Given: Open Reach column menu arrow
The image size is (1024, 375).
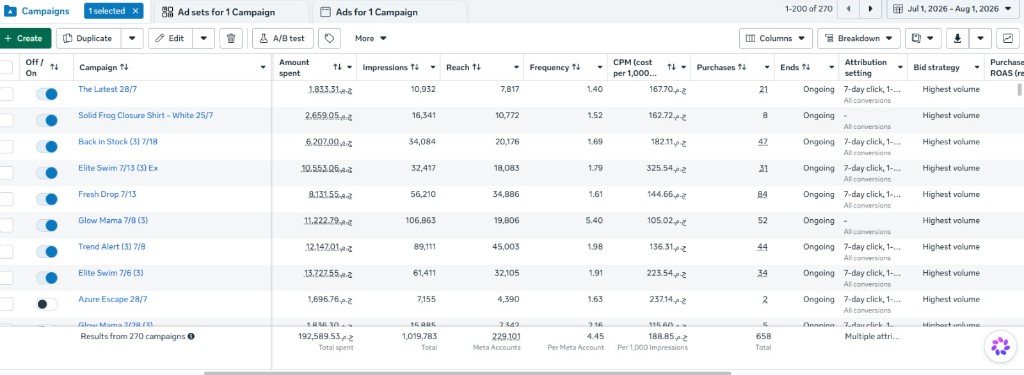Looking at the screenshot, I should point(516,67).
